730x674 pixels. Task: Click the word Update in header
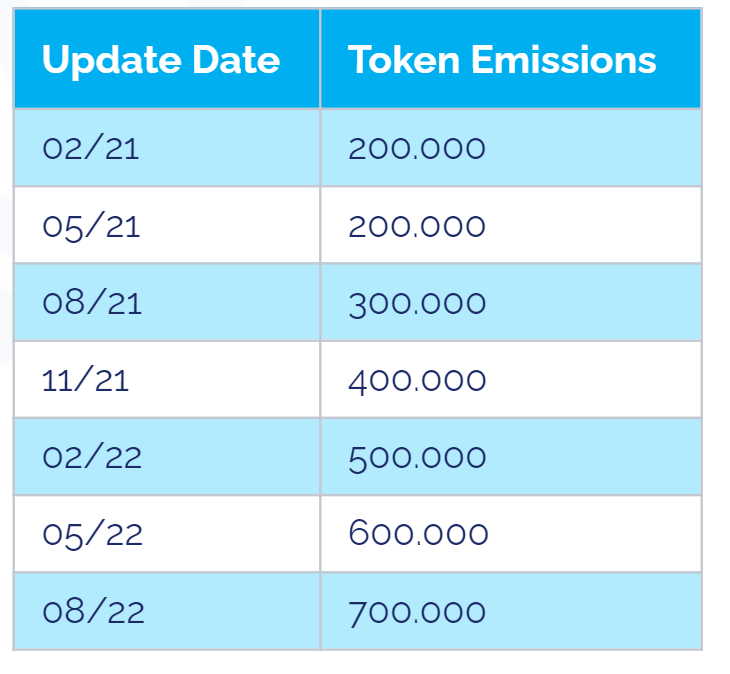pyautogui.click(x=112, y=61)
